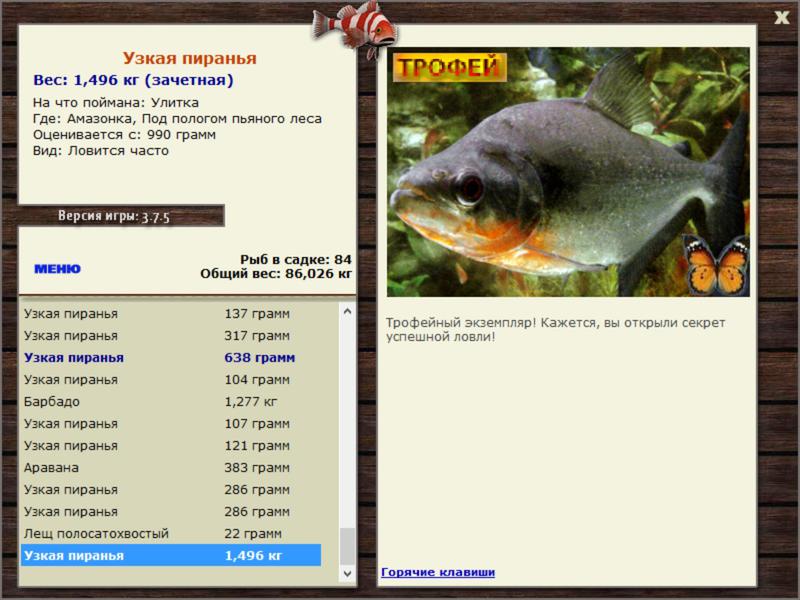Select Барбадо 1,277 кг row
Viewport: 800px width, 600px height.
[x=171, y=402]
